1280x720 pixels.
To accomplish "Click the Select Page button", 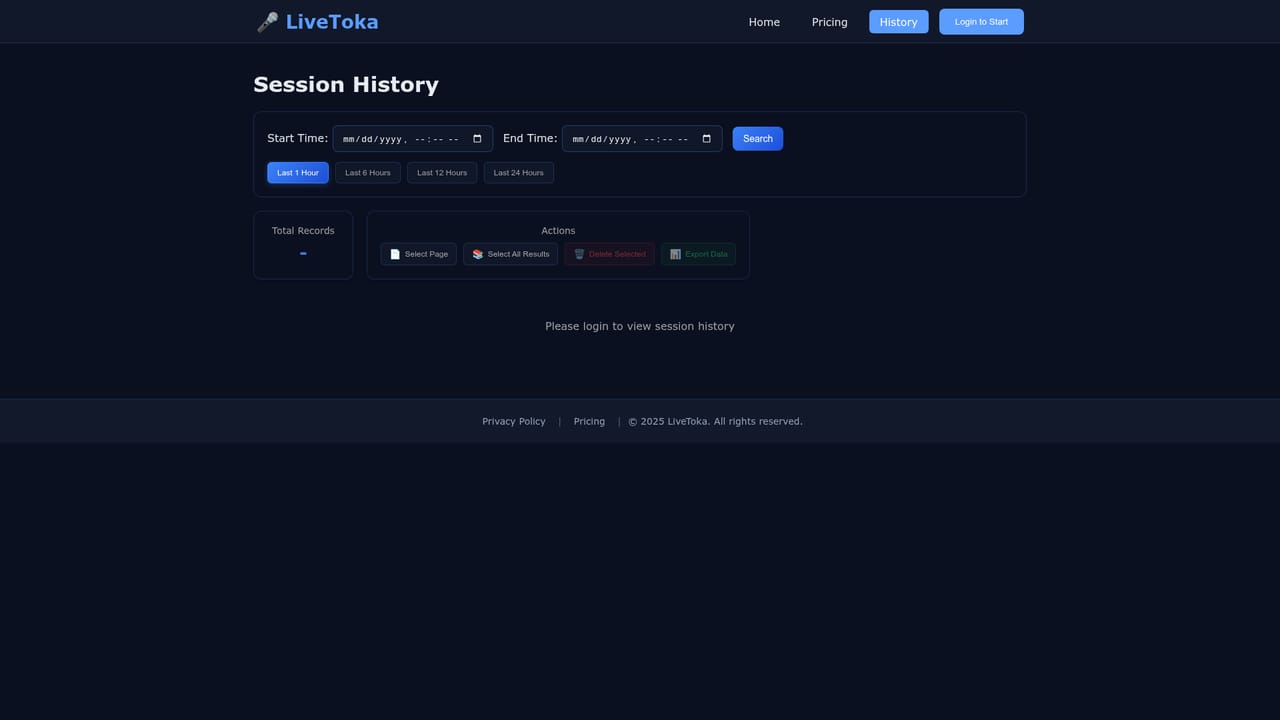I will (419, 254).
